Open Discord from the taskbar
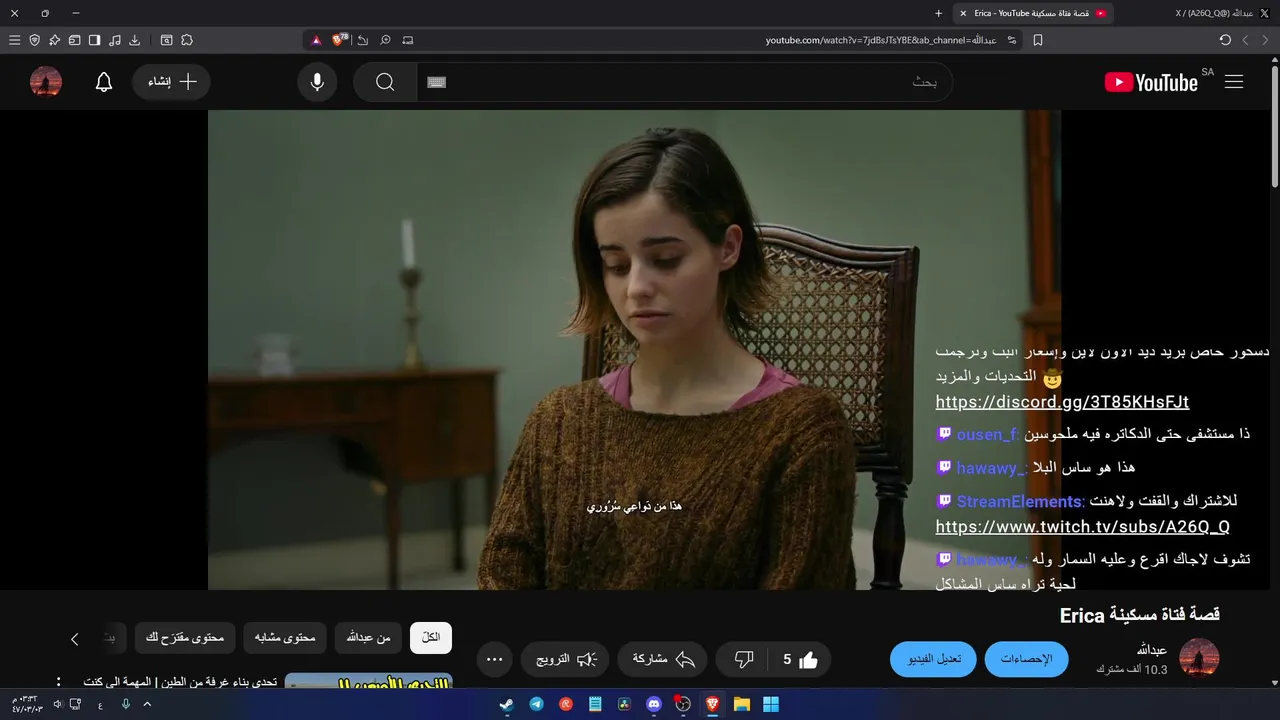The width and height of the screenshot is (1280, 720). click(x=654, y=704)
